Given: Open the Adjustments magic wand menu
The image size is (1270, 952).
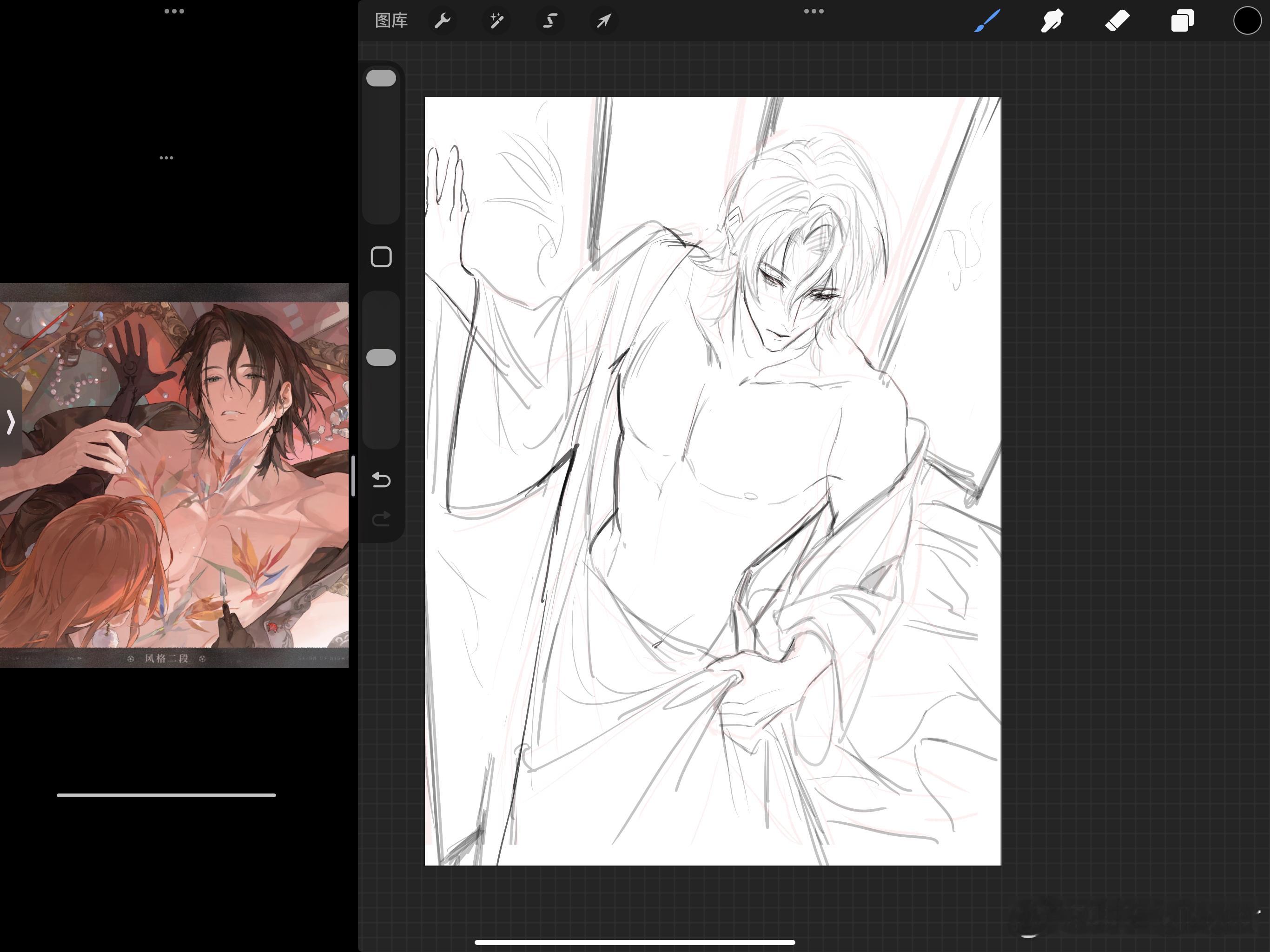Looking at the screenshot, I should 496,21.
